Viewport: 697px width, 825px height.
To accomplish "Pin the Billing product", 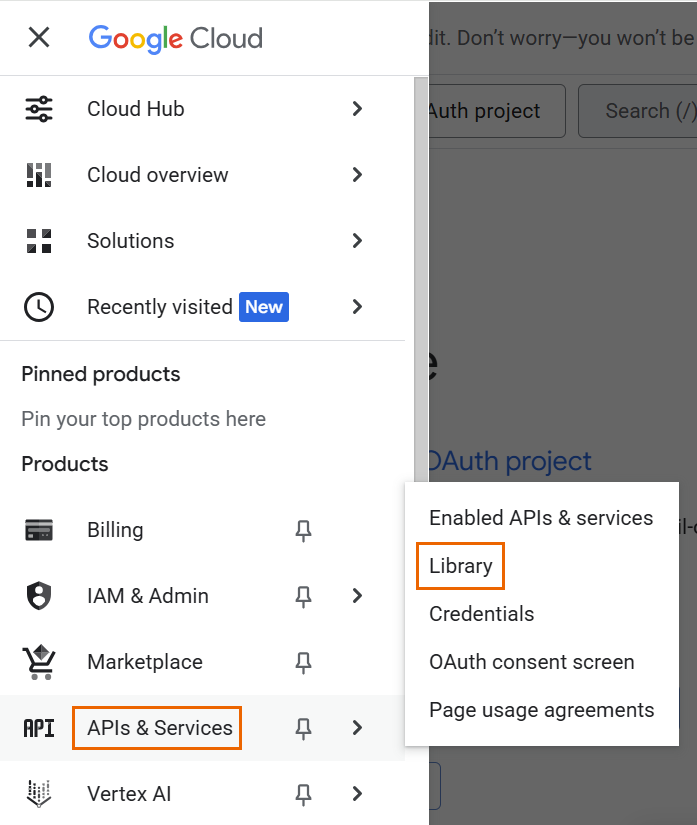I will [x=304, y=530].
